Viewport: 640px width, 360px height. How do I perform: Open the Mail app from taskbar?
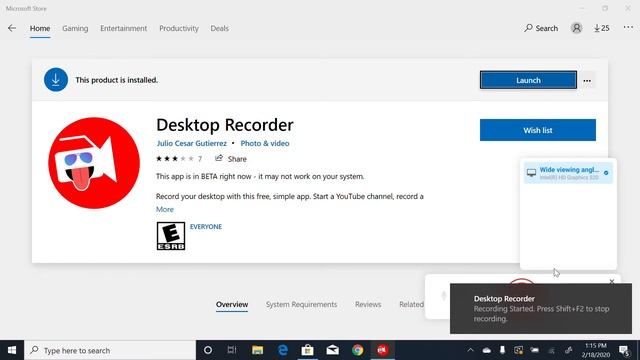pyautogui.click(x=333, y=350)
